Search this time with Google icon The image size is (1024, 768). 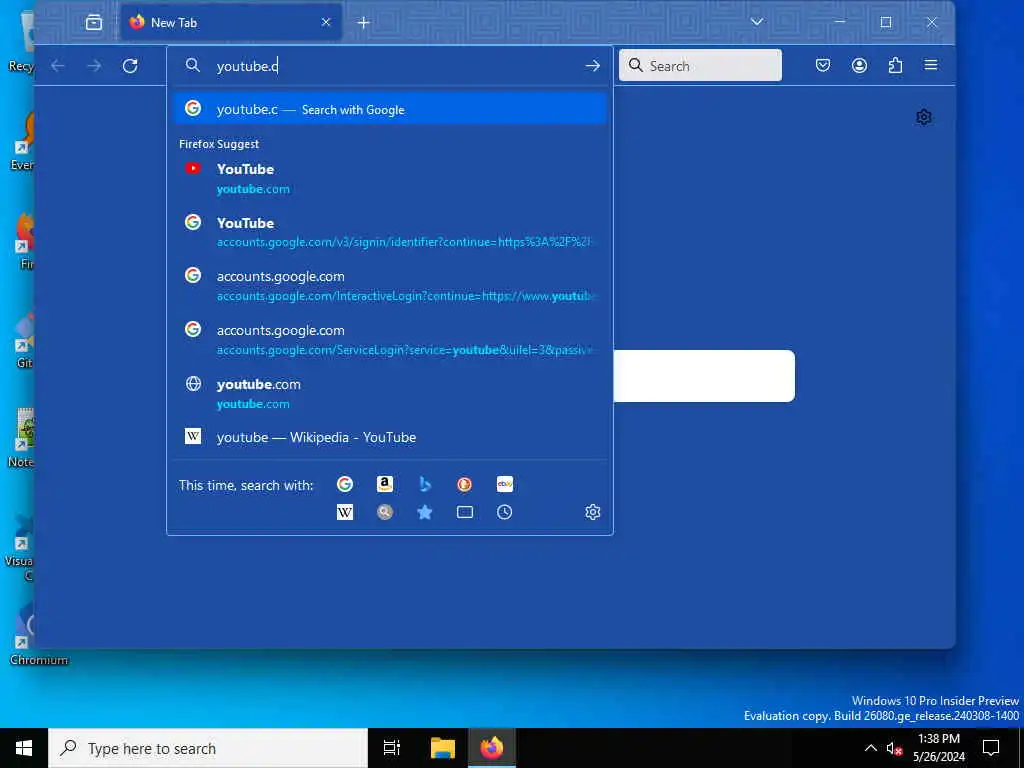point(345,484)
